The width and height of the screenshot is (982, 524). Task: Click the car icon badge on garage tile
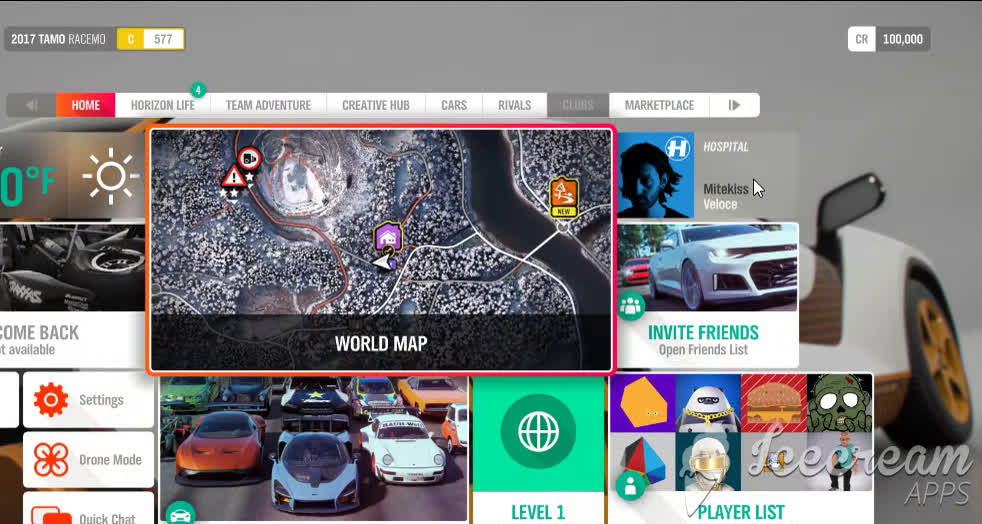pos(180,515)
